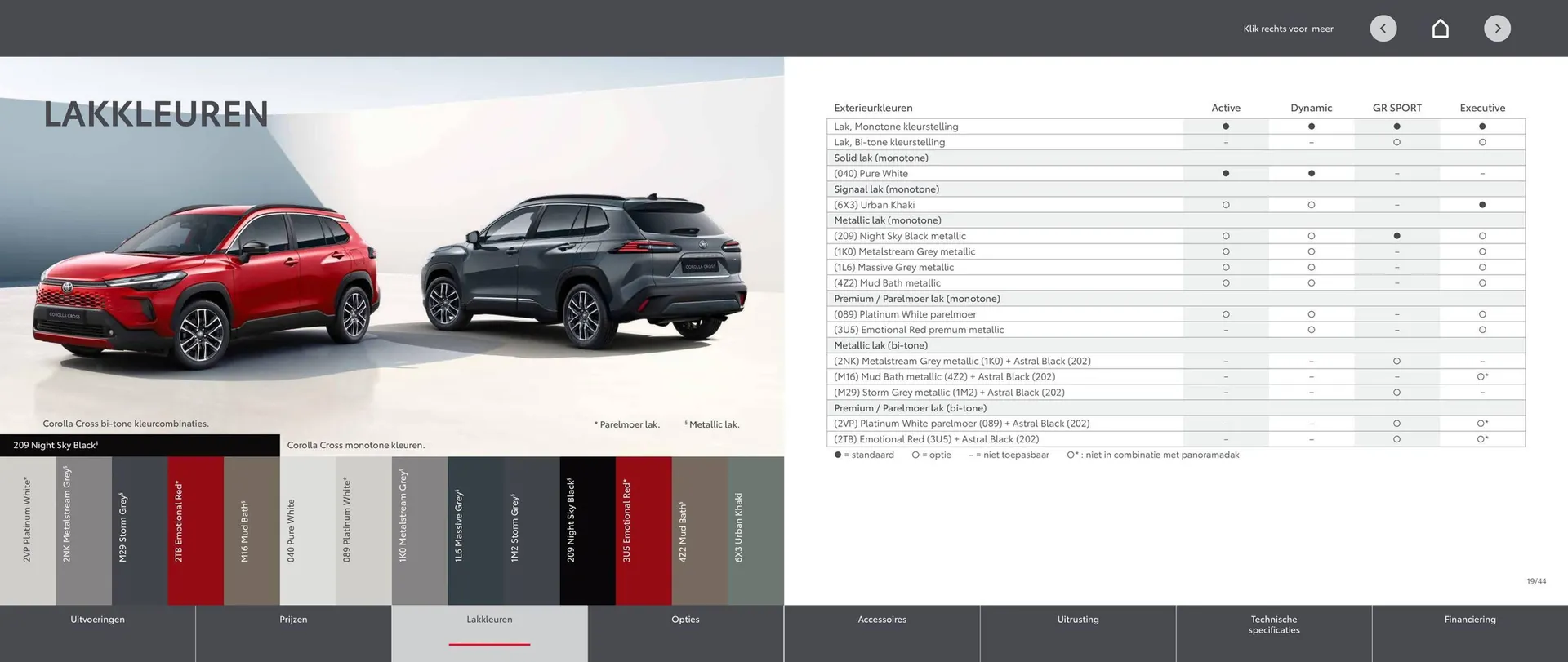Click the 'niet in combinatie met panoramadak' legend note

pos(1153,455)
